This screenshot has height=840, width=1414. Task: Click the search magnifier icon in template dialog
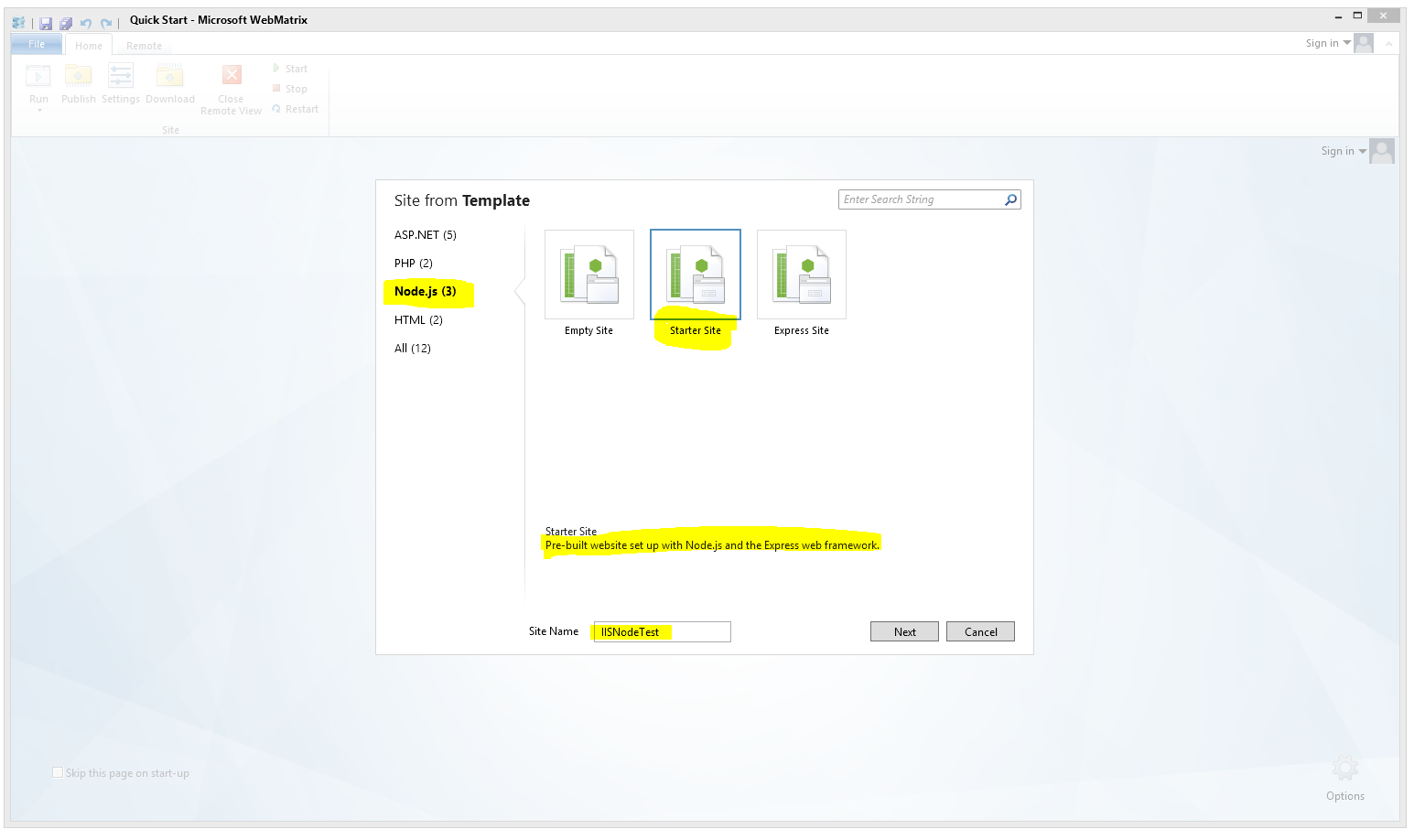click(x=1010, y=199)
